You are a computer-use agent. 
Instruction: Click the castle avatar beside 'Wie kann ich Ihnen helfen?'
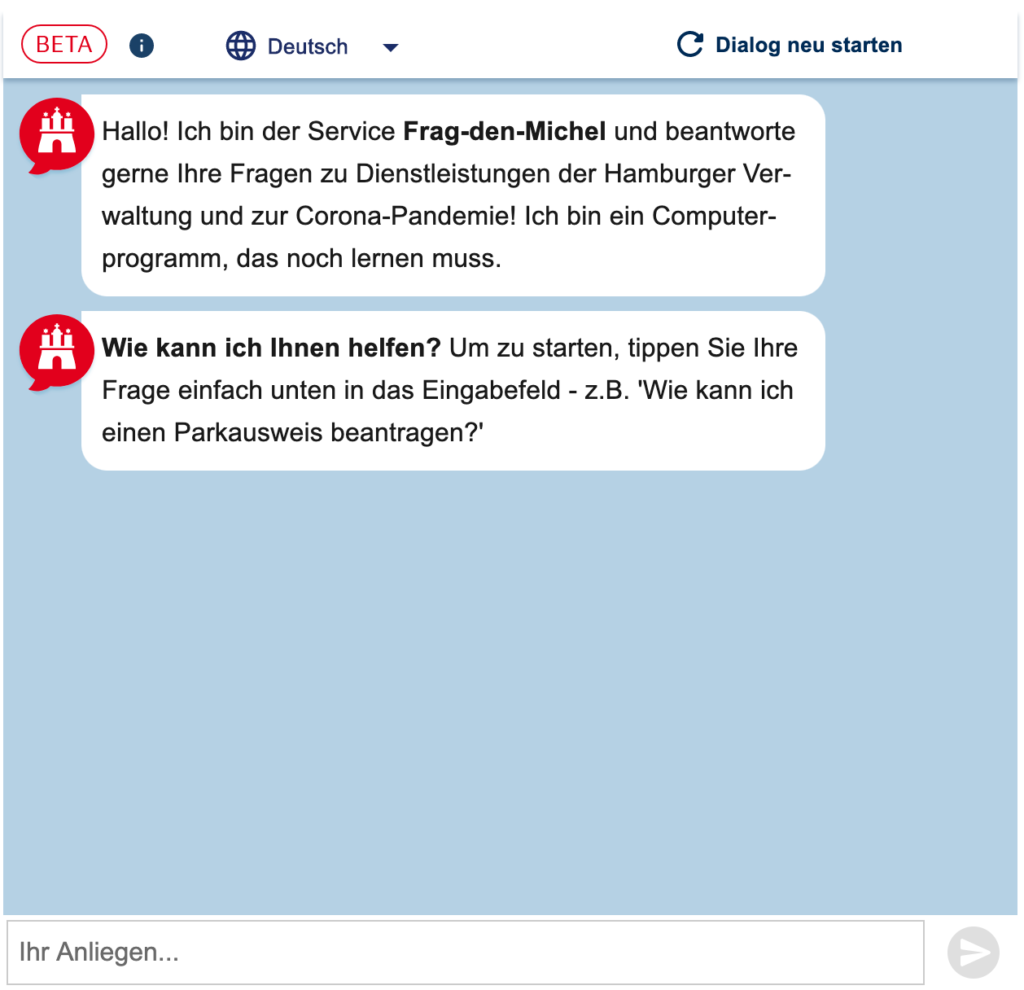click(x=56, y=353)
